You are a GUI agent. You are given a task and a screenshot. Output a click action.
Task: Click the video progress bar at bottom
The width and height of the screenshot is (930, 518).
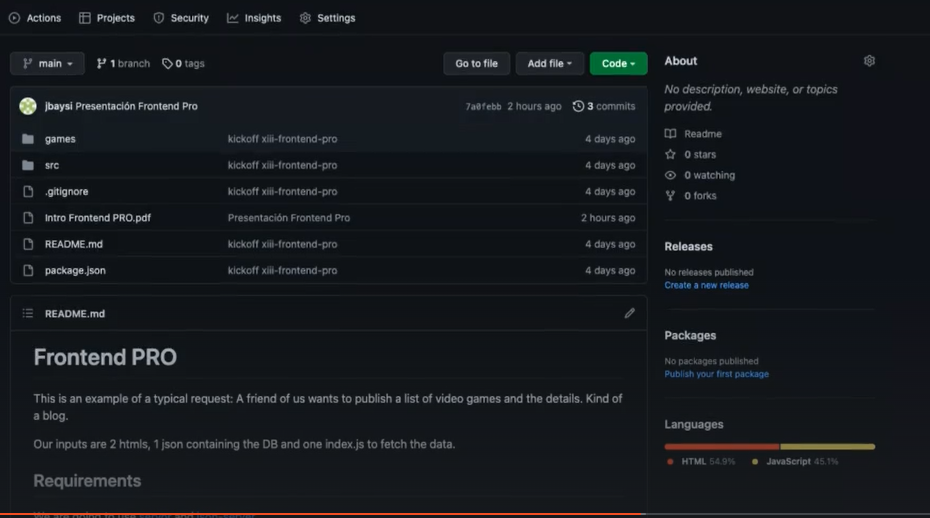[465, 514]
